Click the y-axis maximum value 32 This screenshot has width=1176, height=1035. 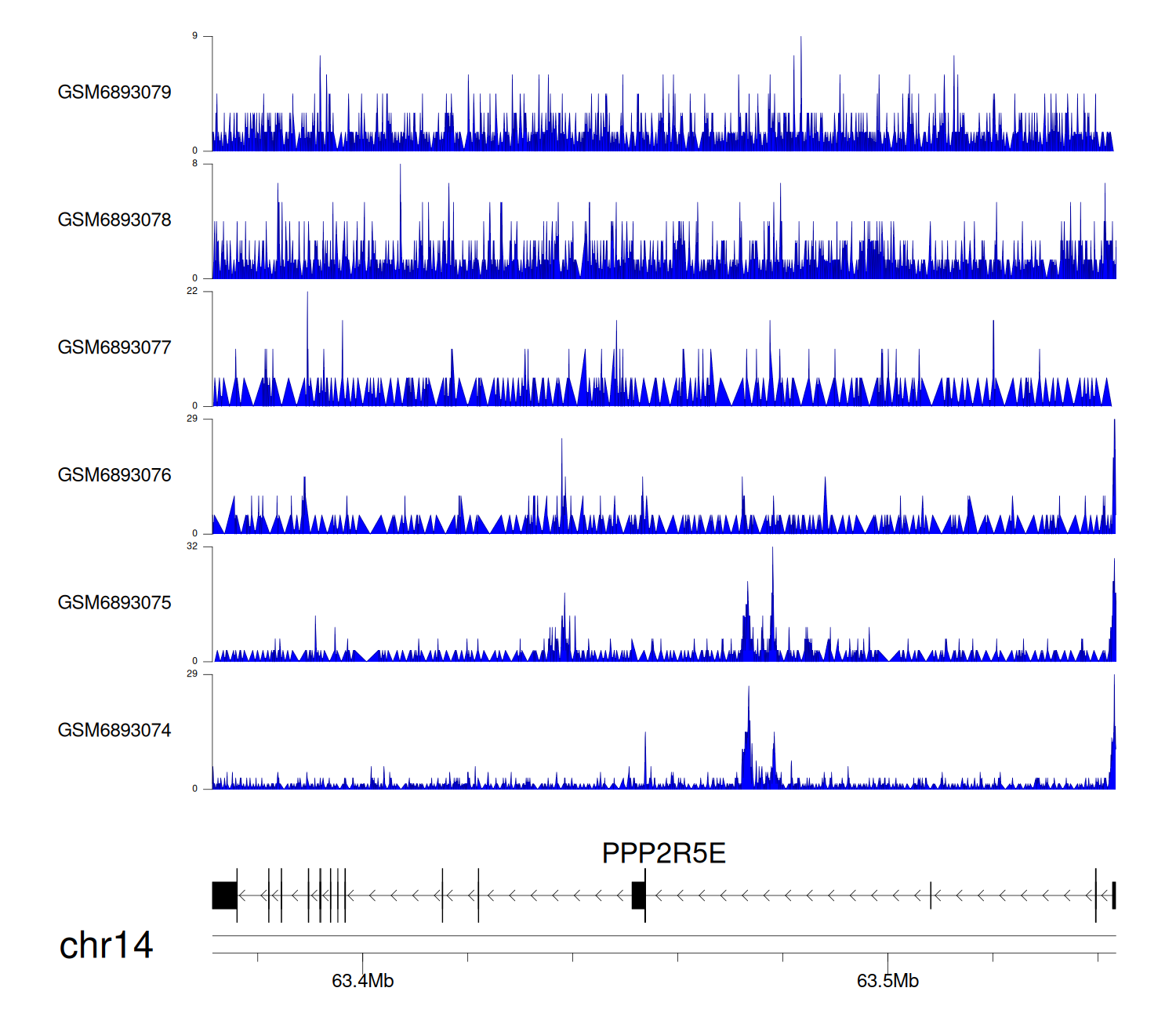[x=192, y=547]
